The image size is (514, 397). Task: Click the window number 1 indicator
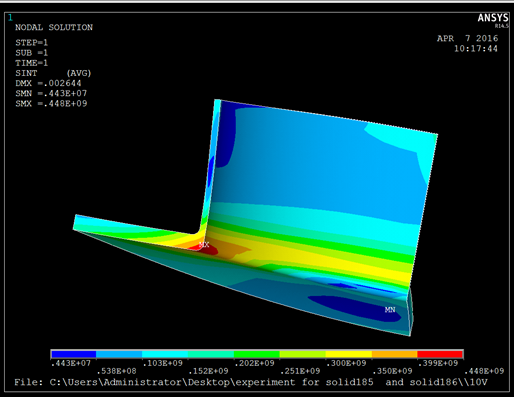[x=11, y=17]
